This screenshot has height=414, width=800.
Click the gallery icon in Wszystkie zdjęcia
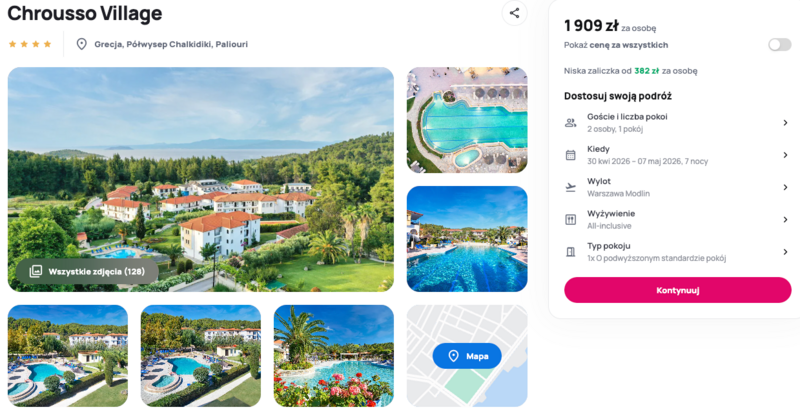36,272
